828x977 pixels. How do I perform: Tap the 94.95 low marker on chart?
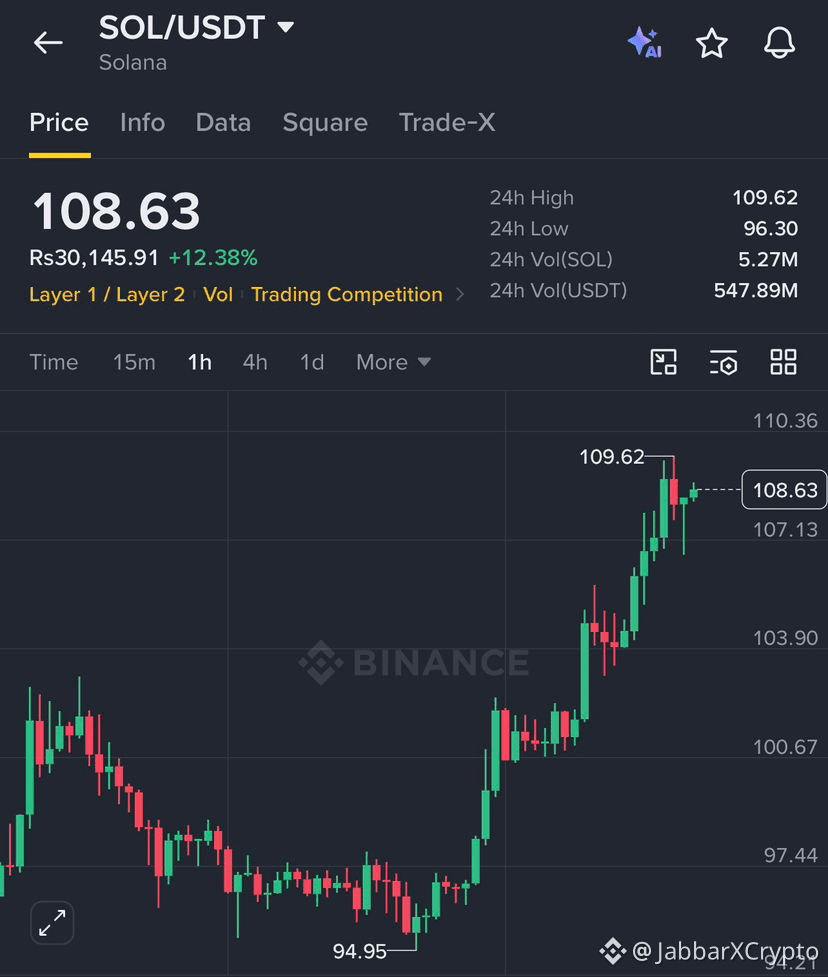tap(359, 951)
